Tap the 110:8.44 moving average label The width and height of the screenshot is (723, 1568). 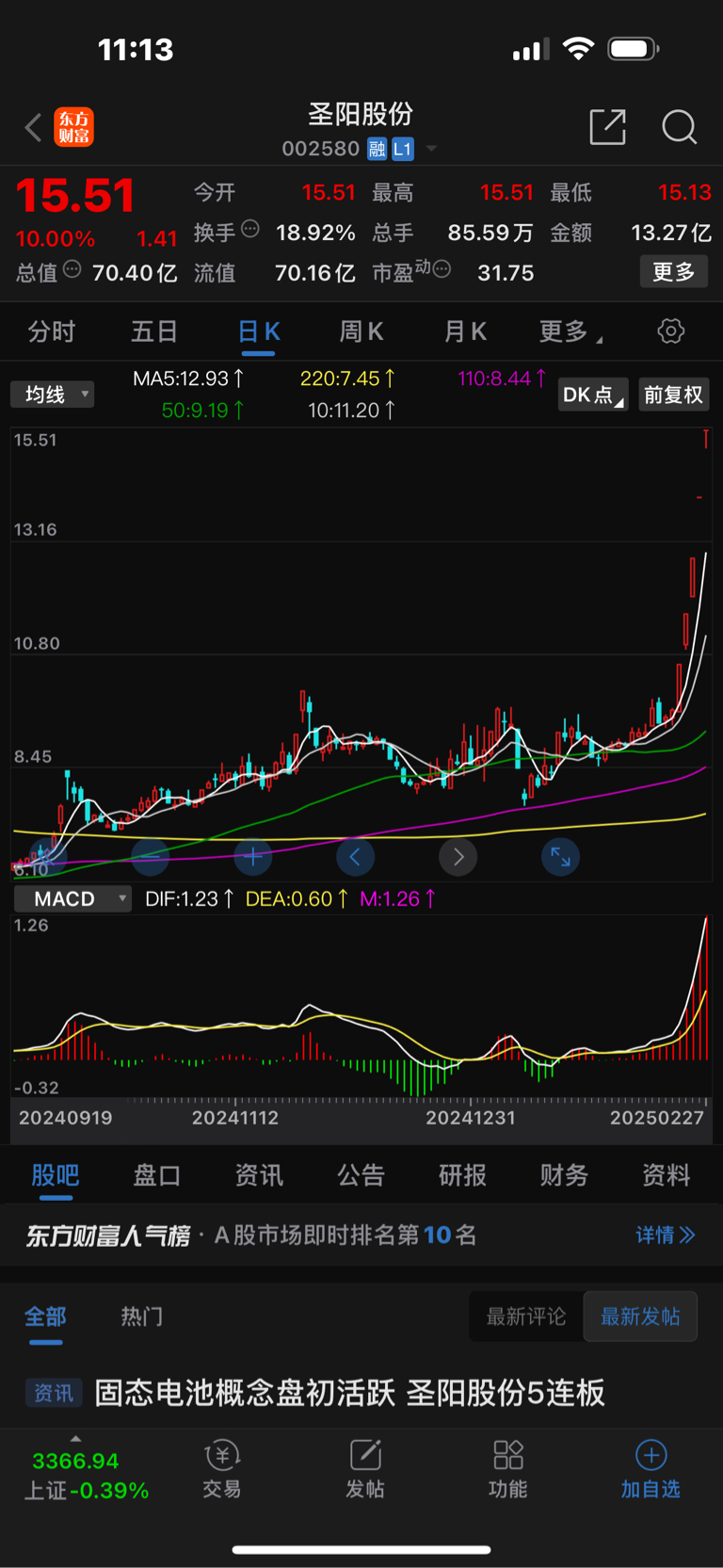tap(502, 379)
